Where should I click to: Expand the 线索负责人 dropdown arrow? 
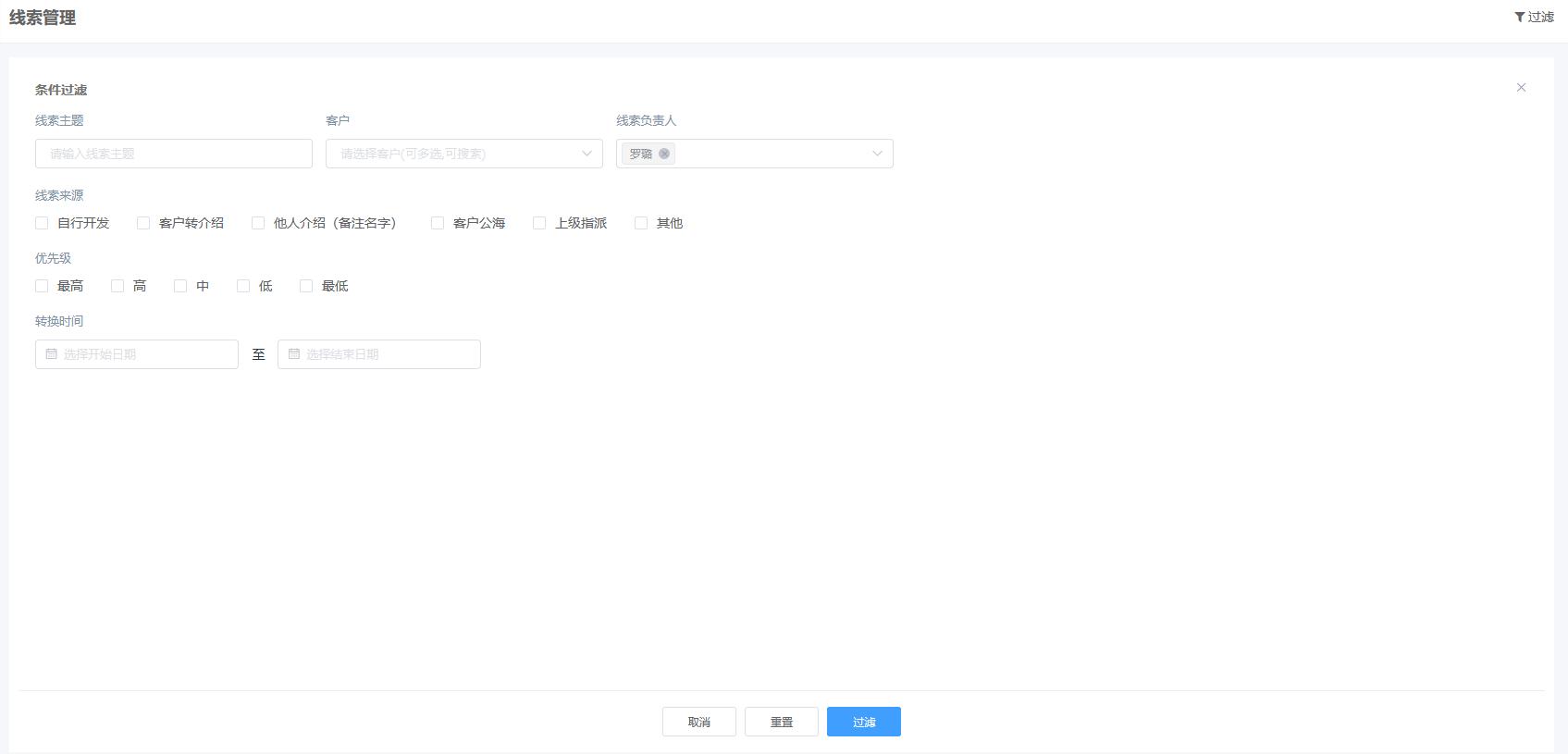[877, 154]
